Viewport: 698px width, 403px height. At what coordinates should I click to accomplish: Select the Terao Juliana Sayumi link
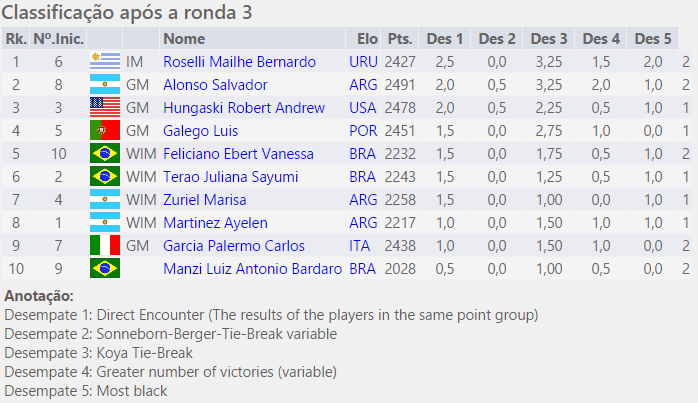point(232,177)
